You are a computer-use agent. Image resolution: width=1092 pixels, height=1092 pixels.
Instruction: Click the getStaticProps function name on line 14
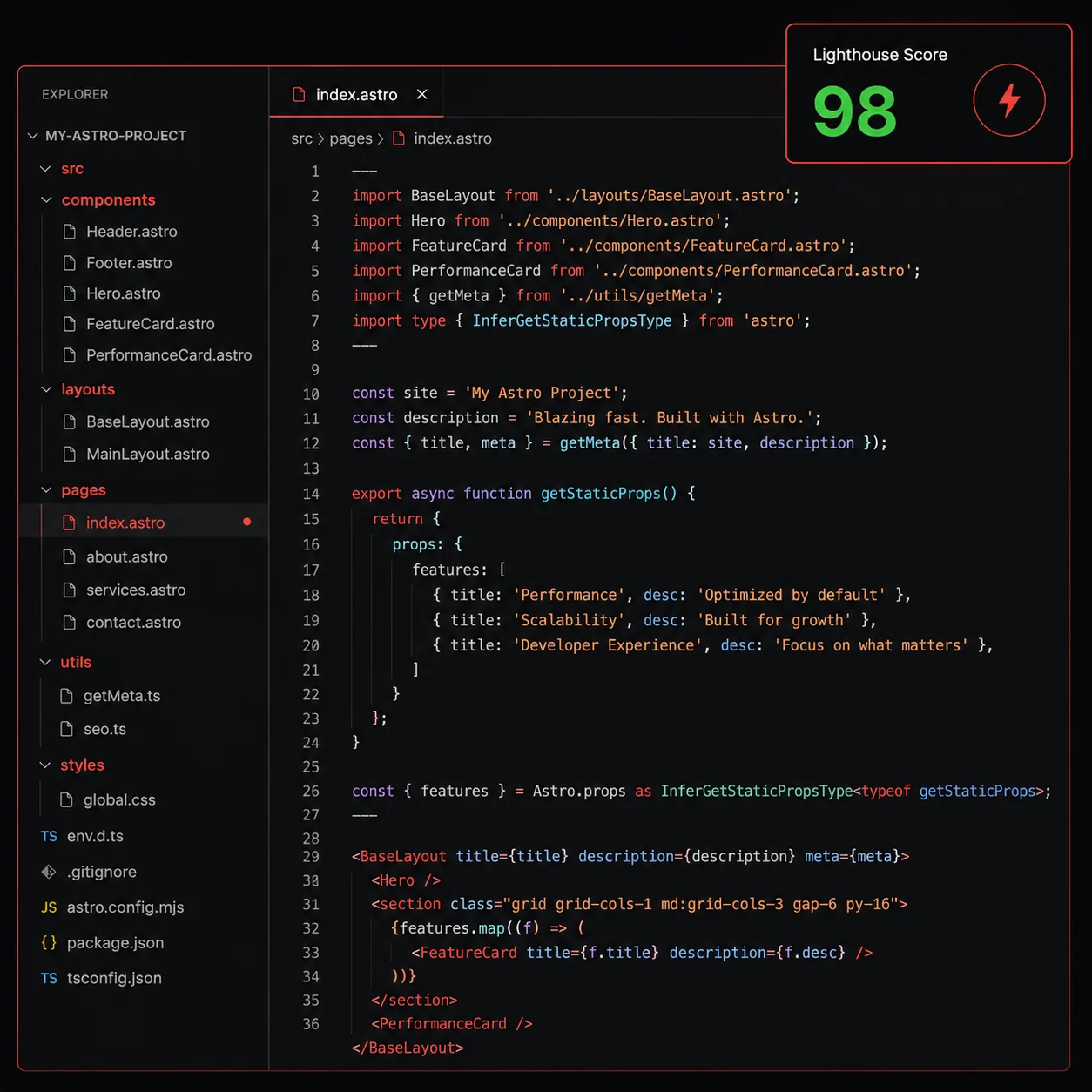(x=600, y=494)
